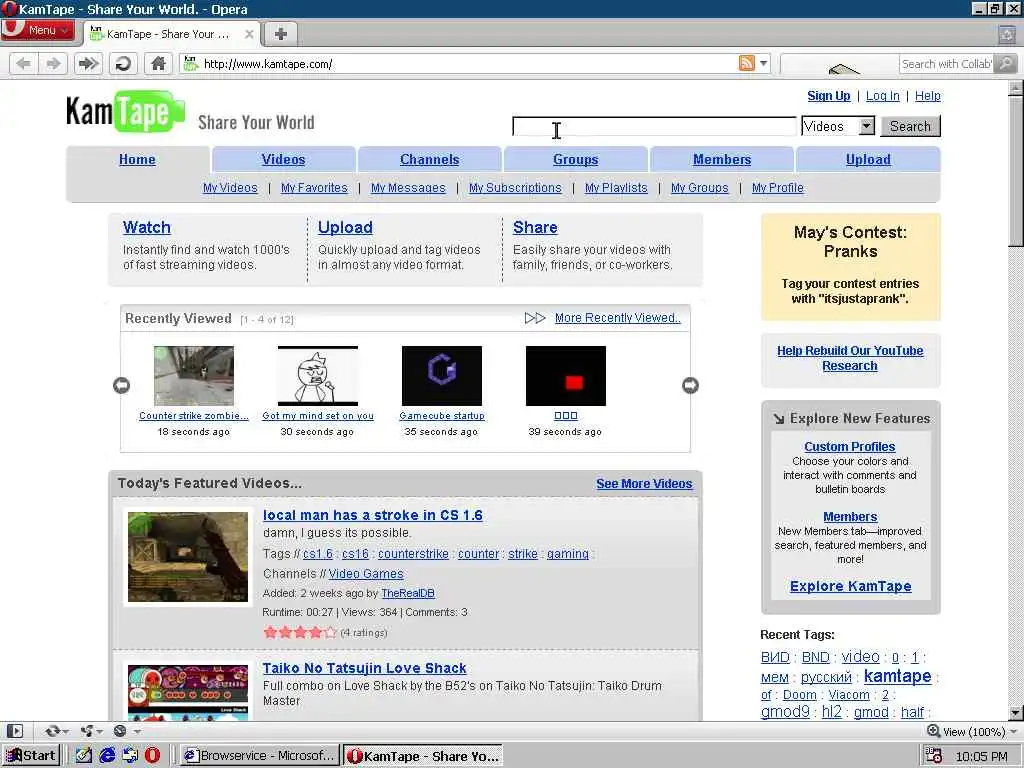Screen dimensions: 1024x768
Task: Open the View (100%) zoom dropdown
Action: 972,731
